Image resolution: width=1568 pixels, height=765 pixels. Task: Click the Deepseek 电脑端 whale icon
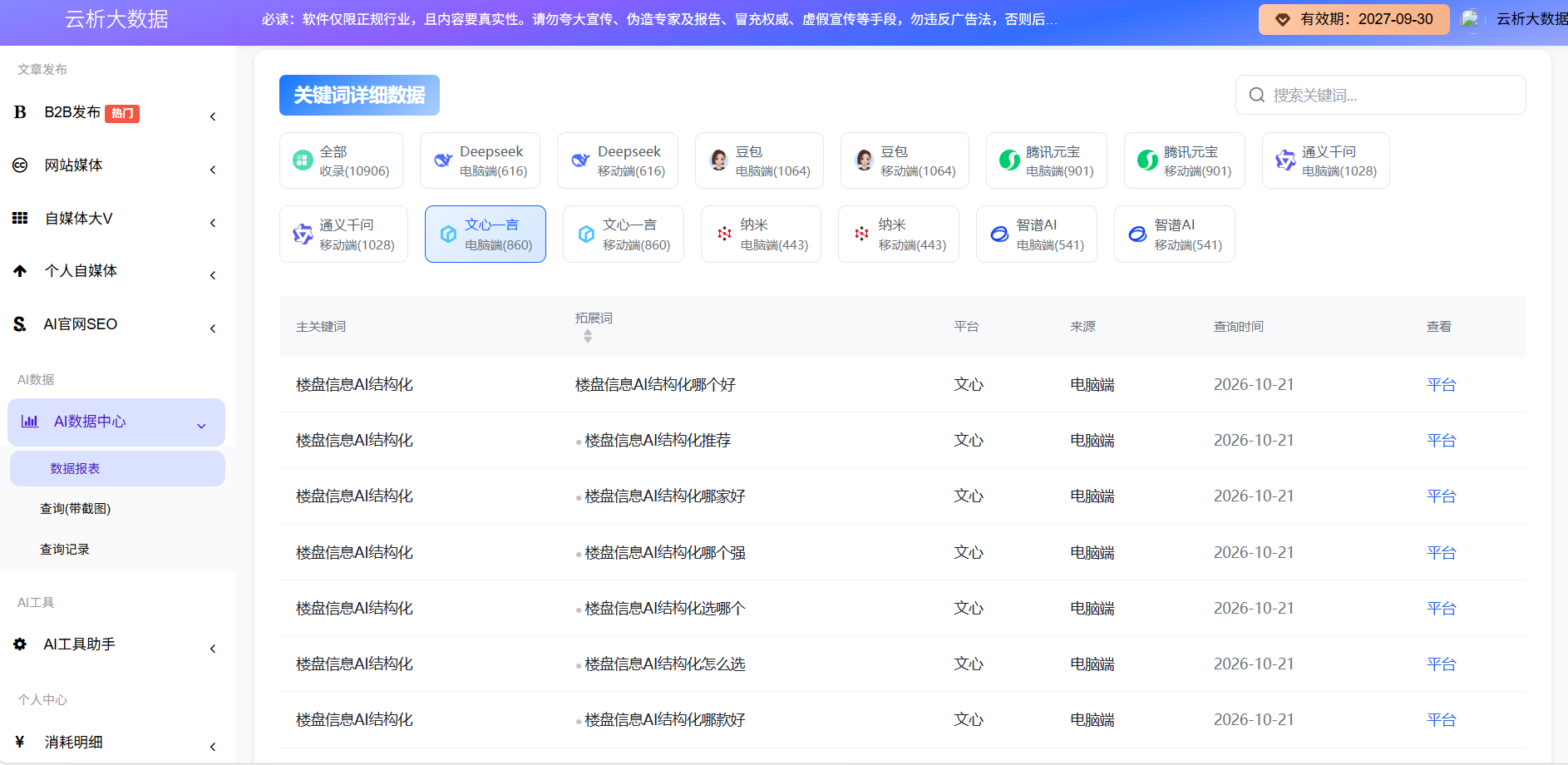443,160
